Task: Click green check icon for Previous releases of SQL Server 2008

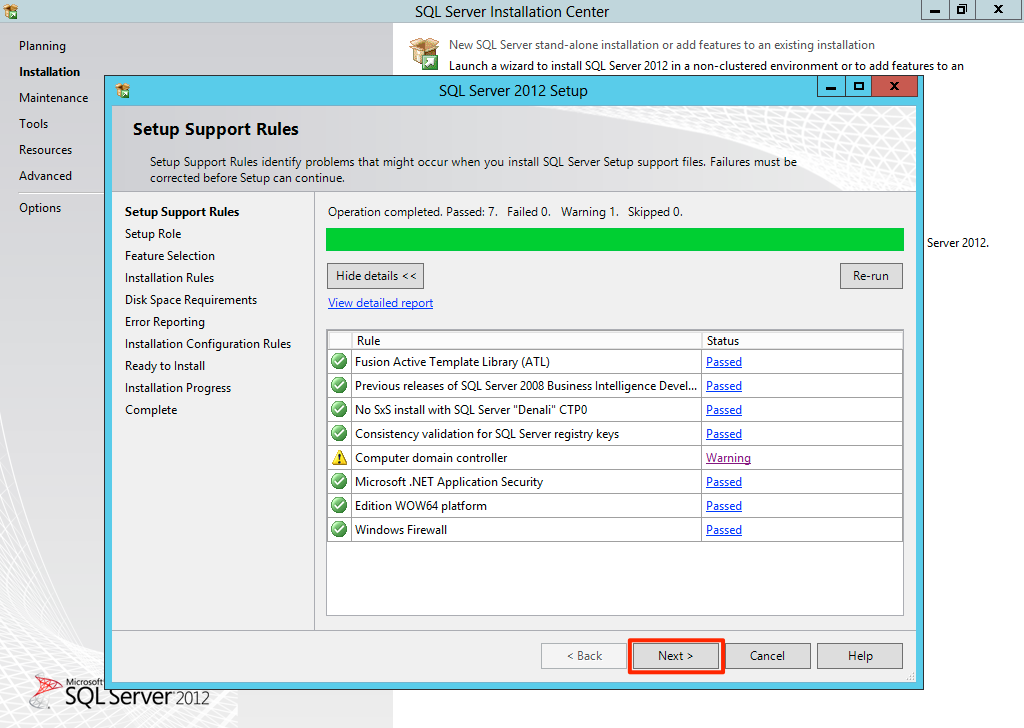Action: coord(339,385)
